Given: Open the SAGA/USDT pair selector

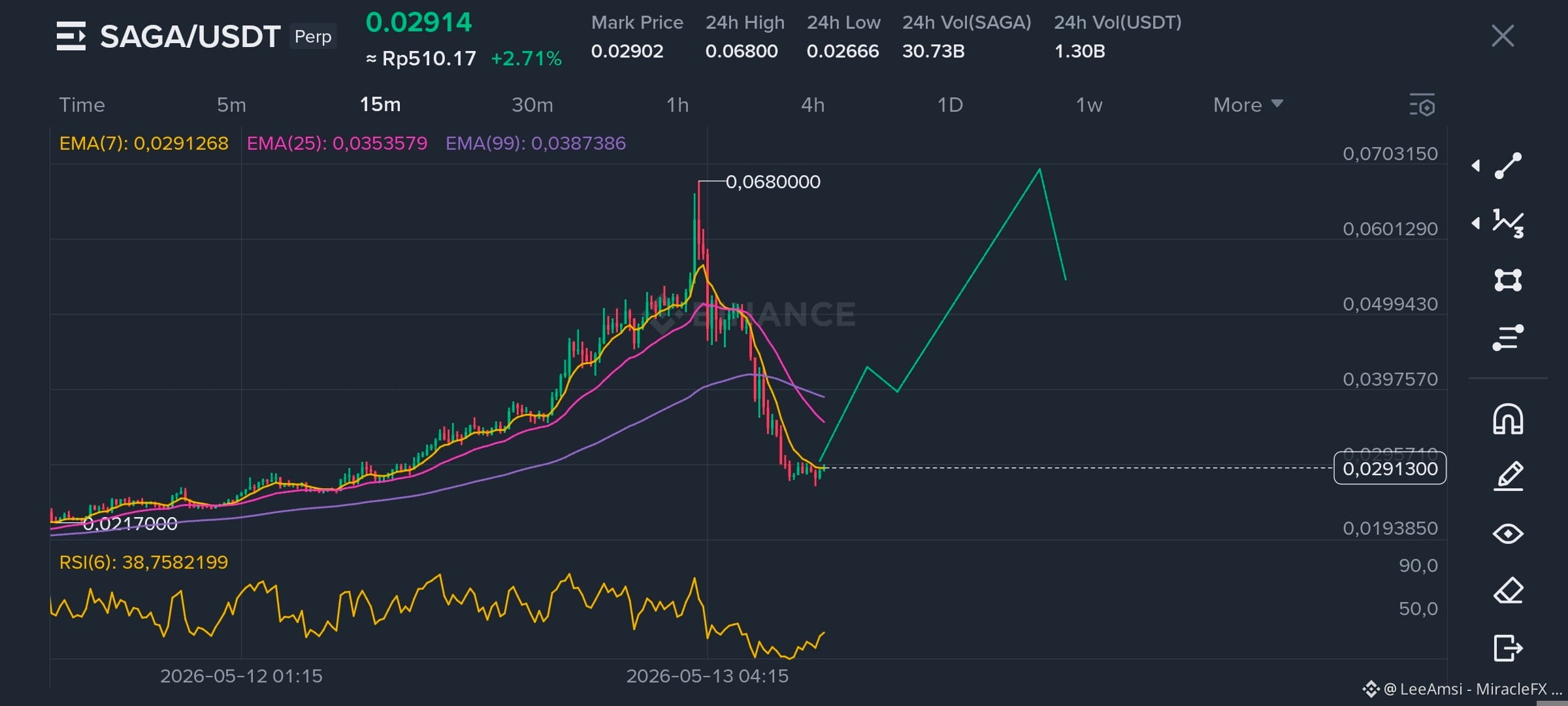Looking at the screenshot, I should 190,37.
